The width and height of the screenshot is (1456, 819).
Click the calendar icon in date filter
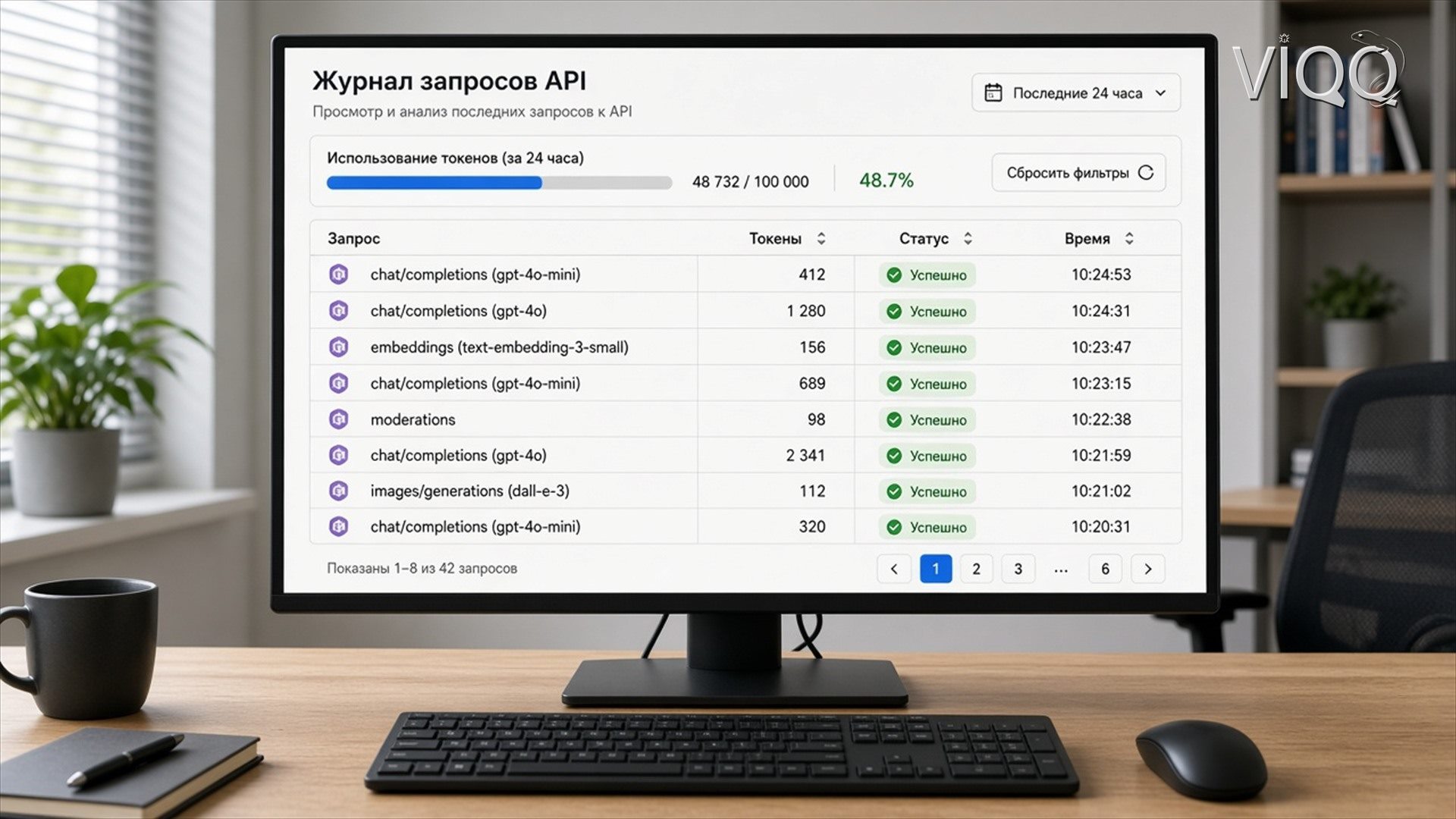point(993,93)
